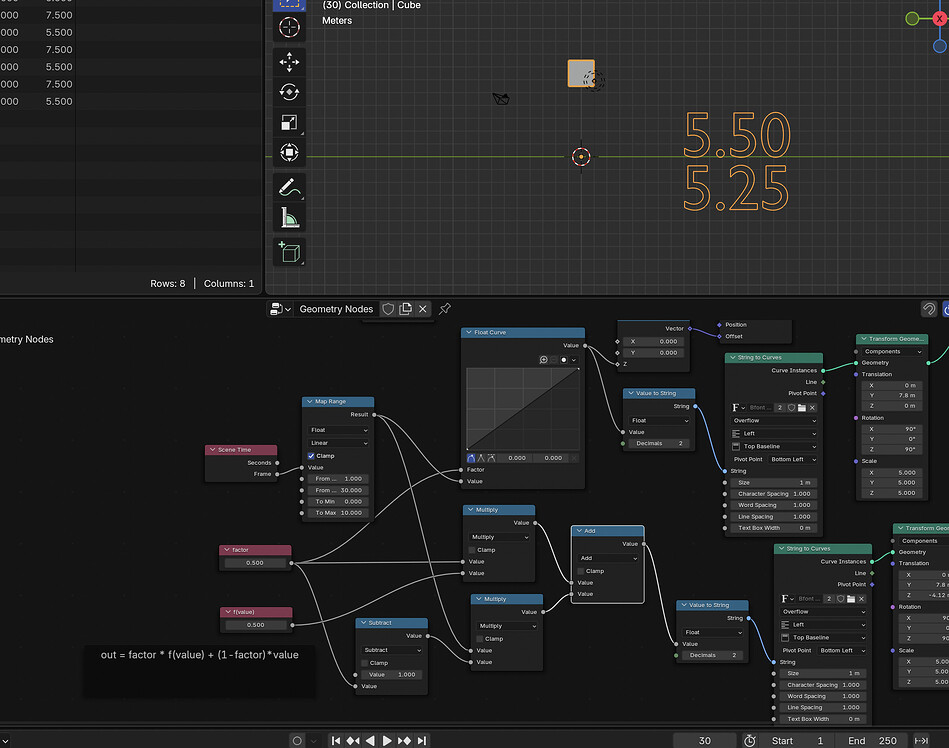Collapse the Scene Time node

tap(212, 450)
